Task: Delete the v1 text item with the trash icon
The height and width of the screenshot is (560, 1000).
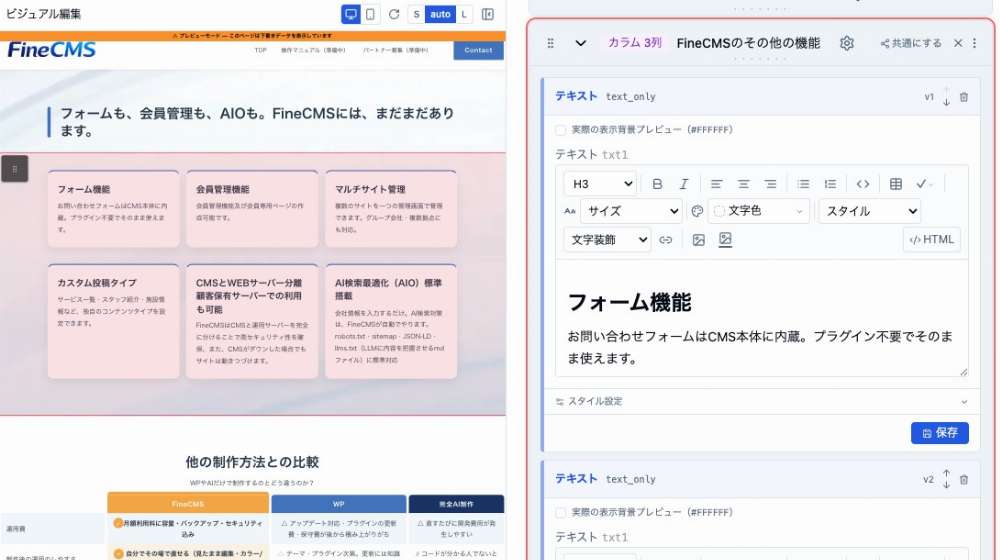Action: coord(964,97)
